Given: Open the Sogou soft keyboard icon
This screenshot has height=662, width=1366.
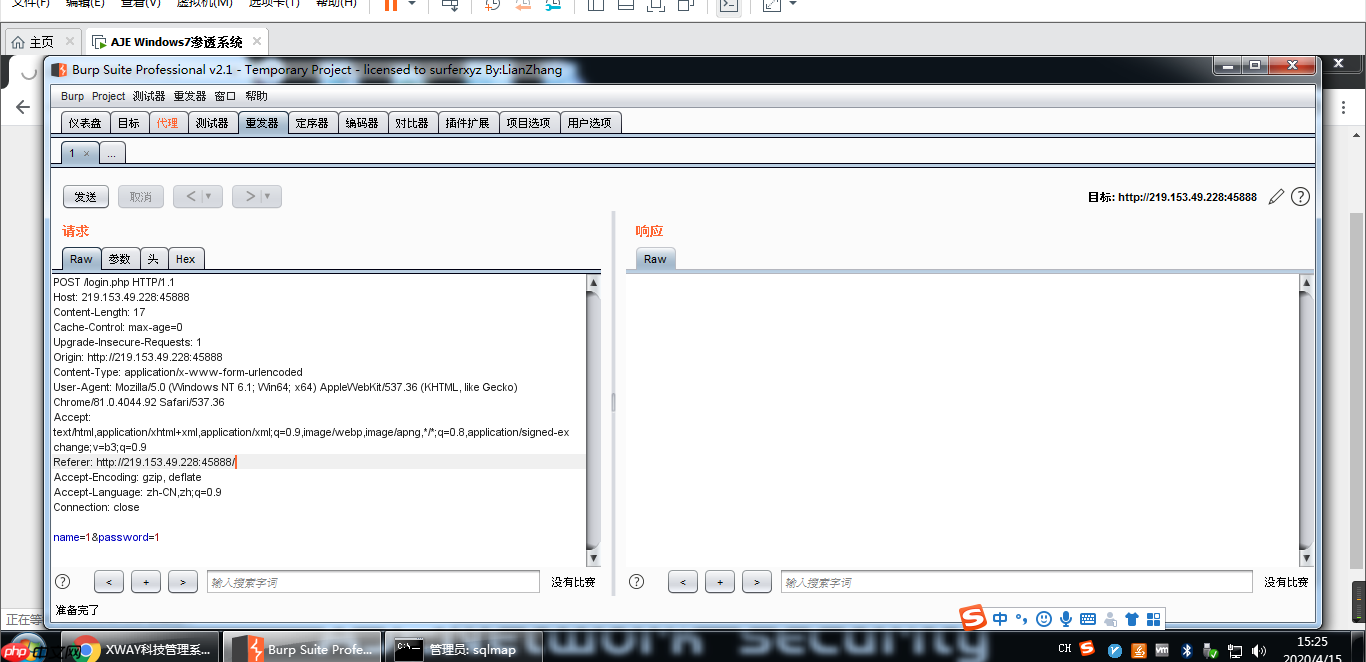Looking at the screenshot, I should point(1088,619).
